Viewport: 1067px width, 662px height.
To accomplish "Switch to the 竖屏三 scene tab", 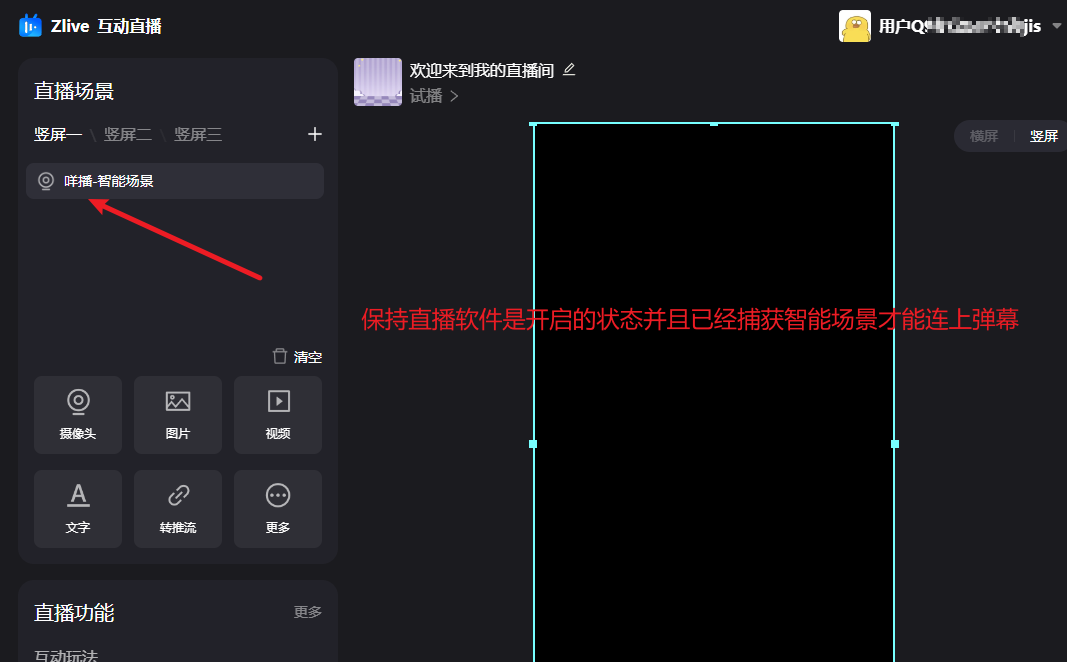I will point(197,134).
